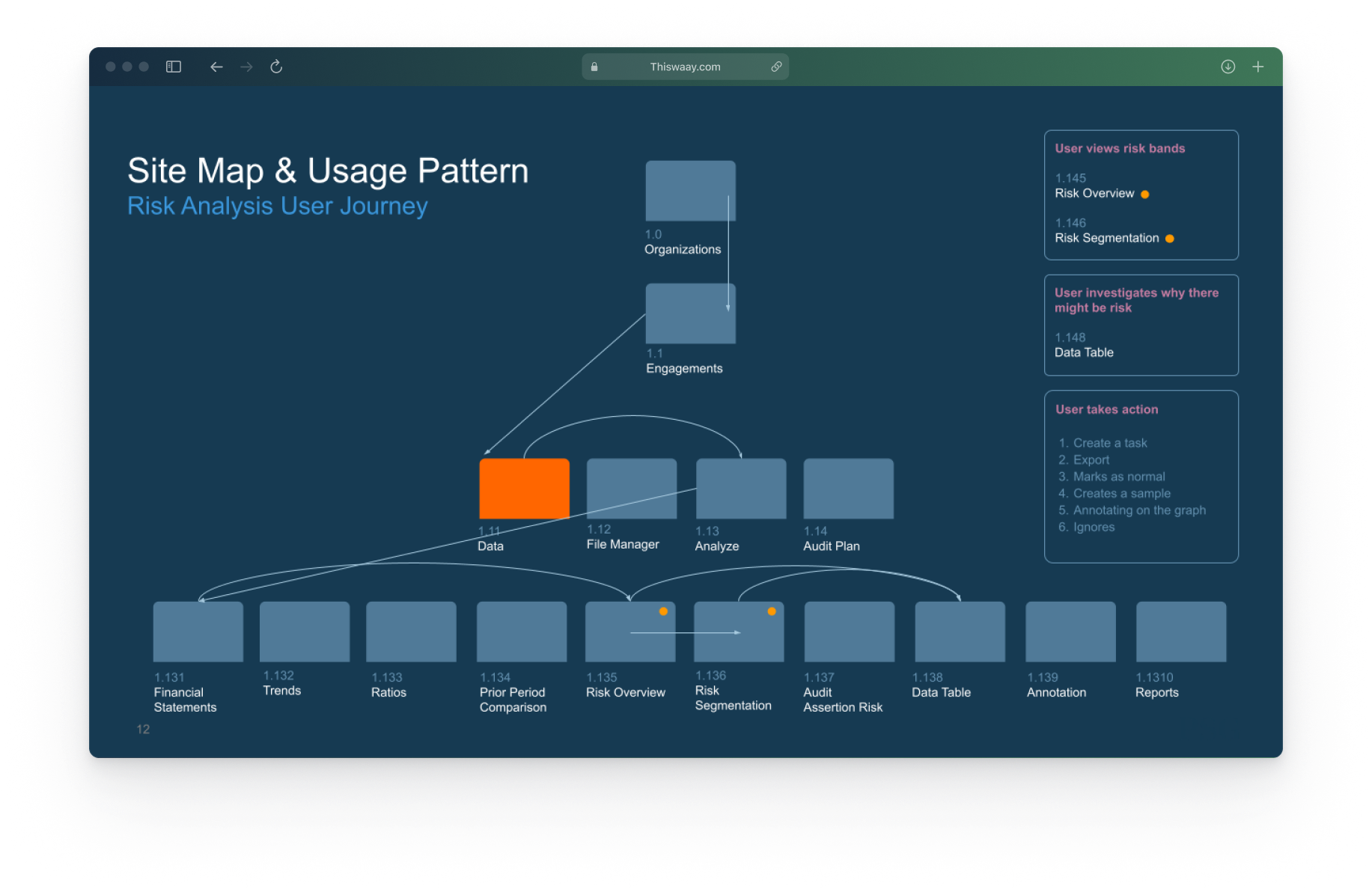Viewport: 1372px width, 889px height.
Task: Open the File Manager node box
Action: pos(631,488)
